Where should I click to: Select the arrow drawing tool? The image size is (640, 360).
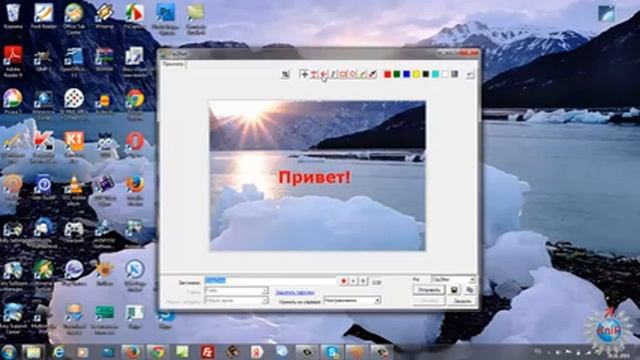[324, 74]
